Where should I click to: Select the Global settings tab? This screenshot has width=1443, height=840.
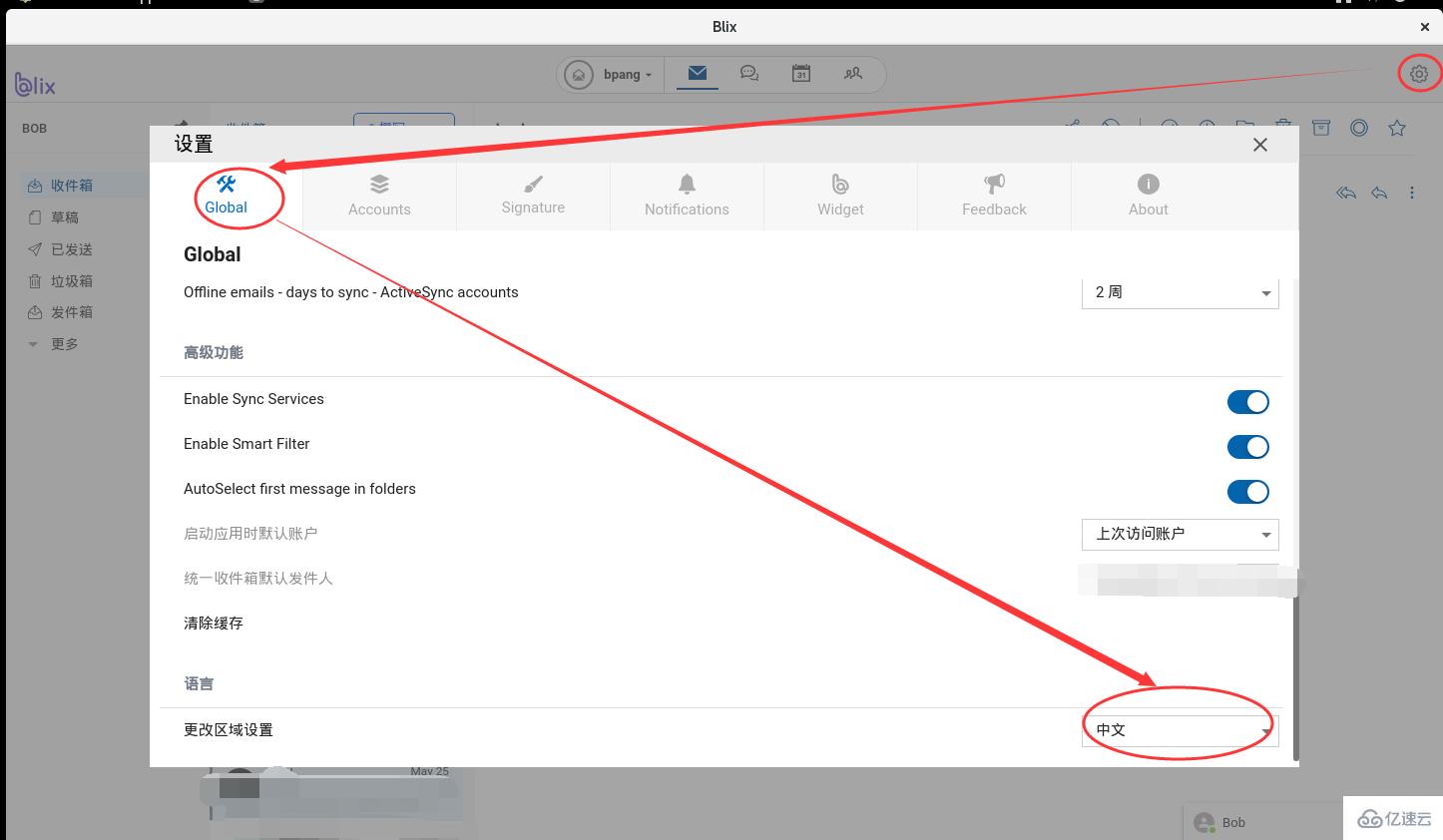pyautogui.click(x=227, y=196)
